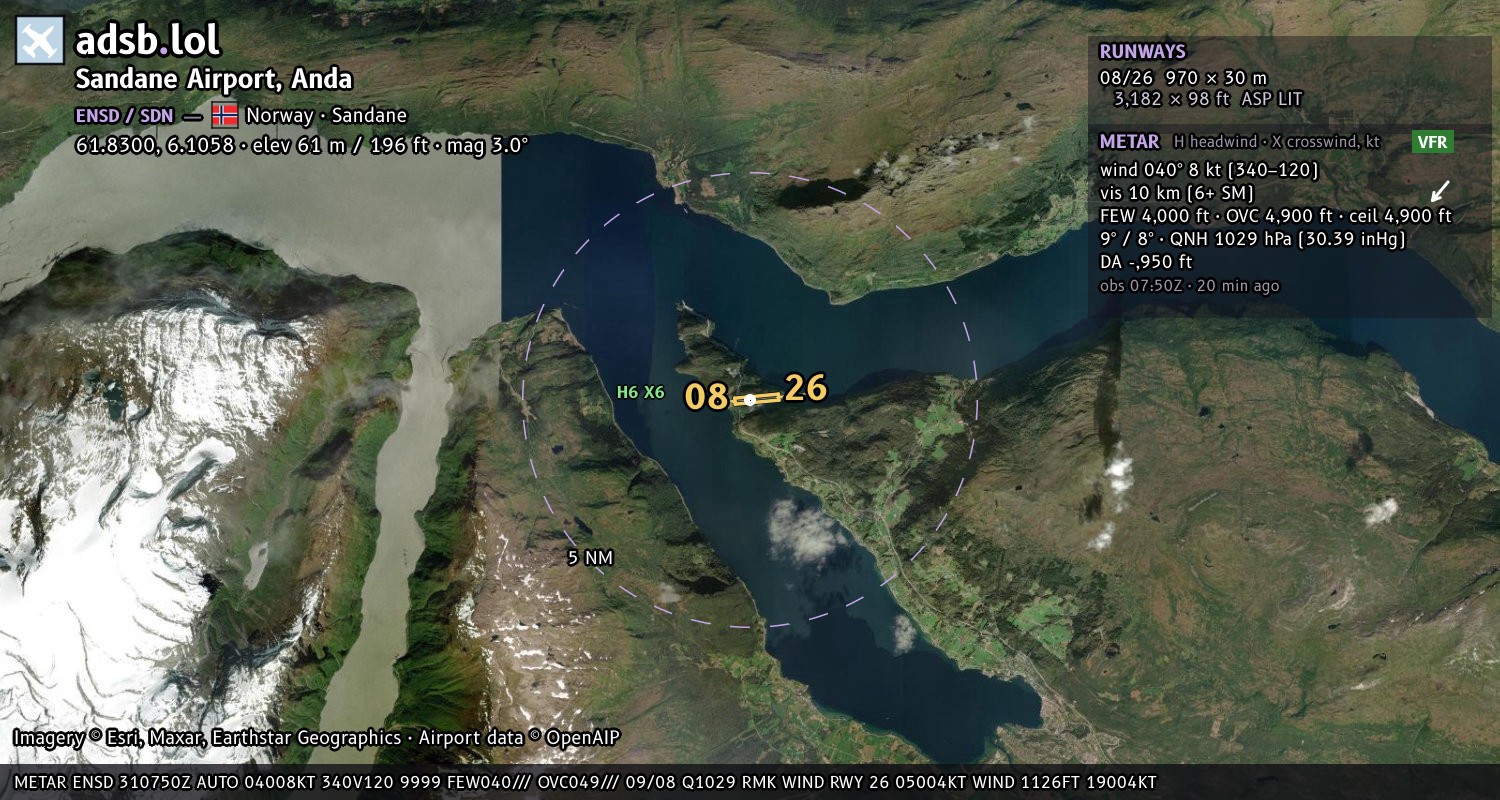Click the runway 26 label on the map
Screen dimensions: 1500x800
[806, 388]
